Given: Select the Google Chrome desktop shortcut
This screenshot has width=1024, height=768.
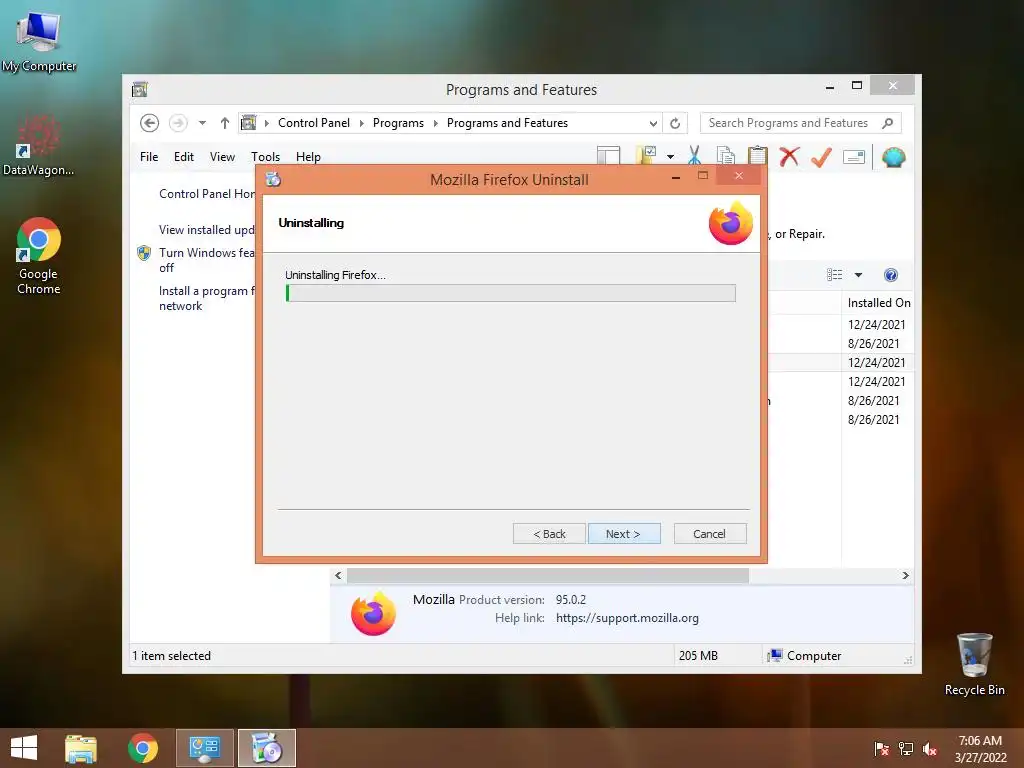Looking at the screenshot, I should pos(39,256).
